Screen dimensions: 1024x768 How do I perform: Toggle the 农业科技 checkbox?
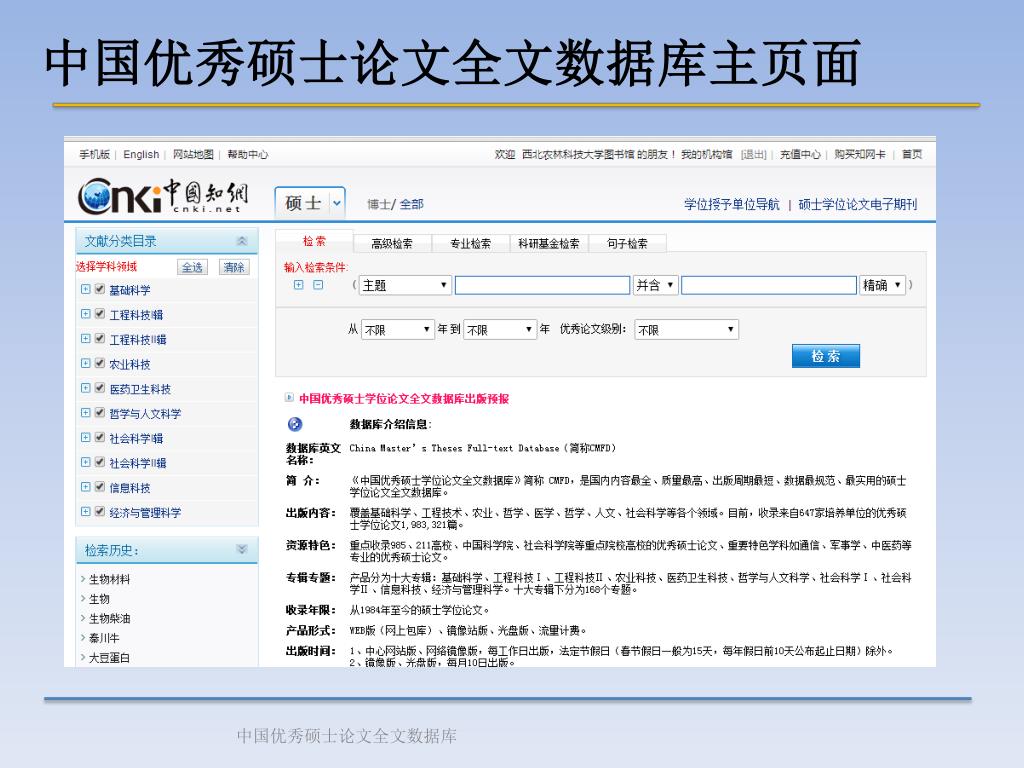(x=100, y=363)
